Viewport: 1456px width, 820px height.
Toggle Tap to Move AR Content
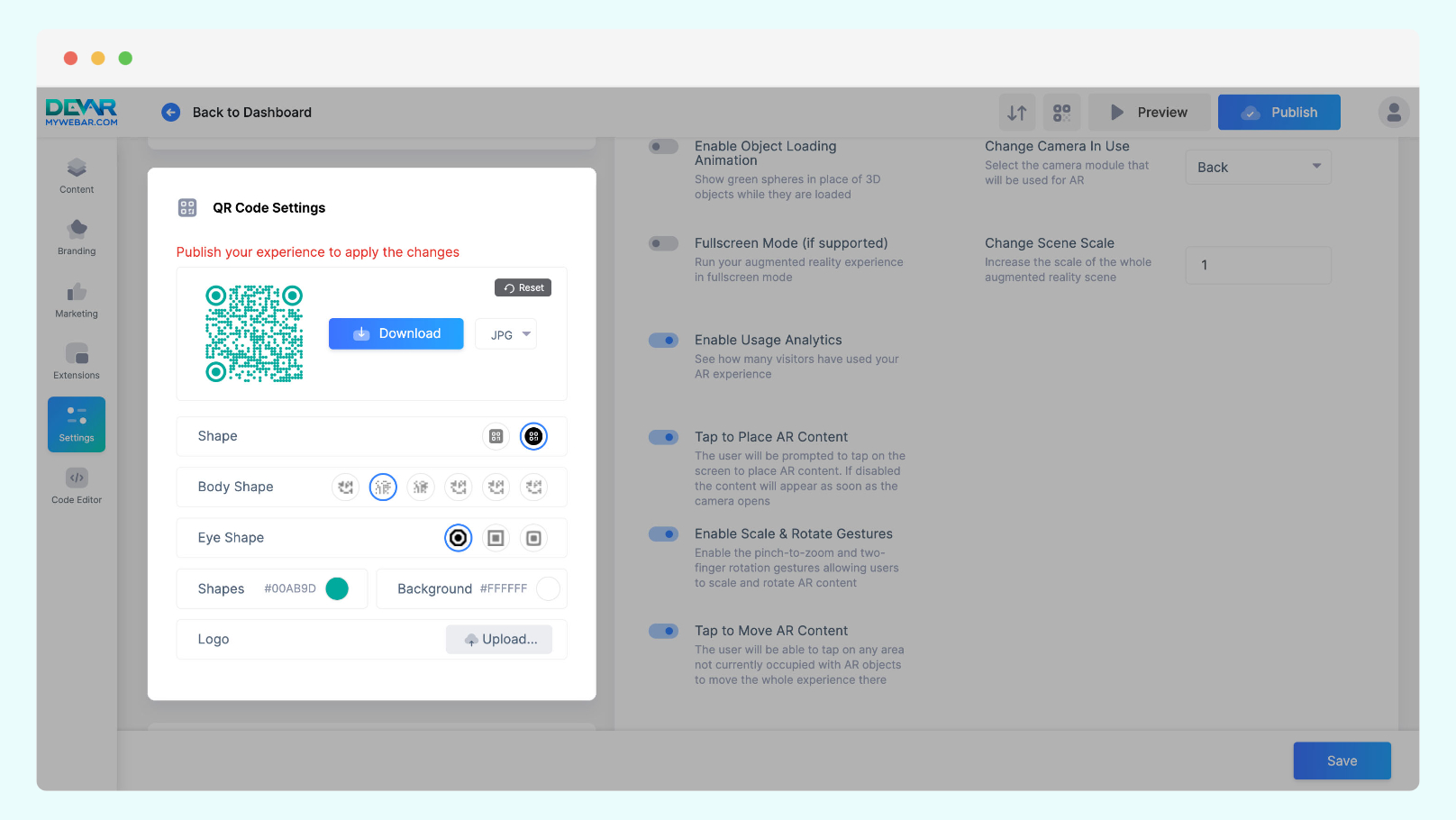[664, 631]
